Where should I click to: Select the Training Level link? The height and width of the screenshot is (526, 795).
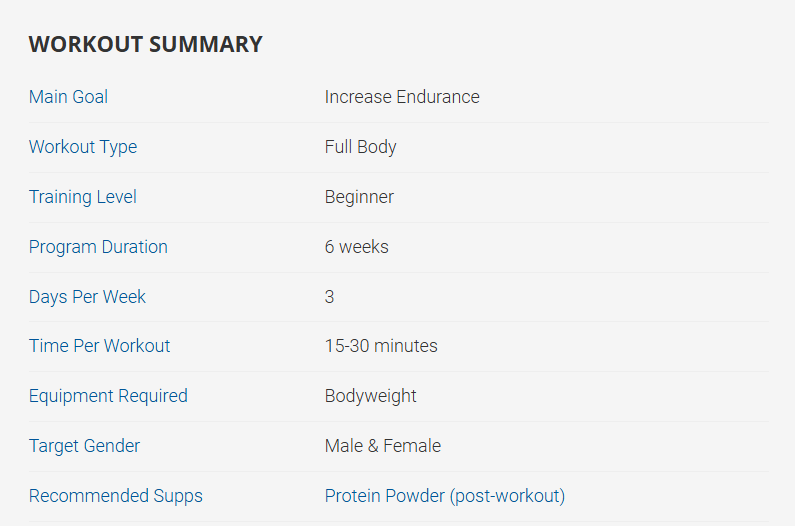[82, 197]
